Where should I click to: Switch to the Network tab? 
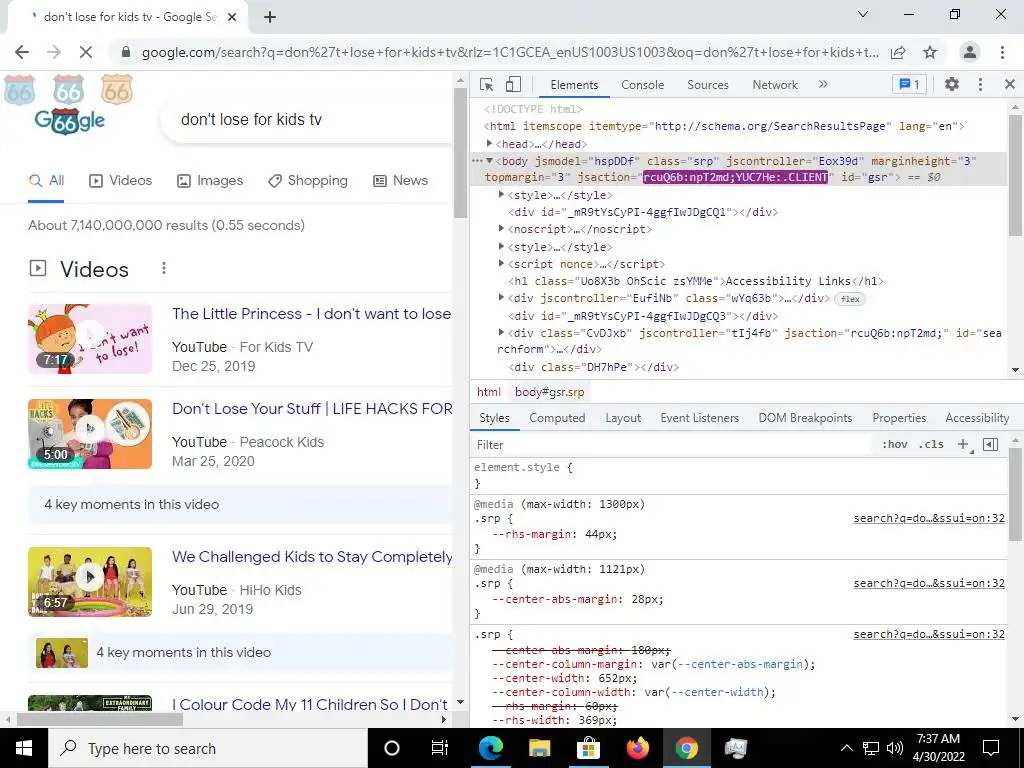pyautogui.click(x=775, y=85)
